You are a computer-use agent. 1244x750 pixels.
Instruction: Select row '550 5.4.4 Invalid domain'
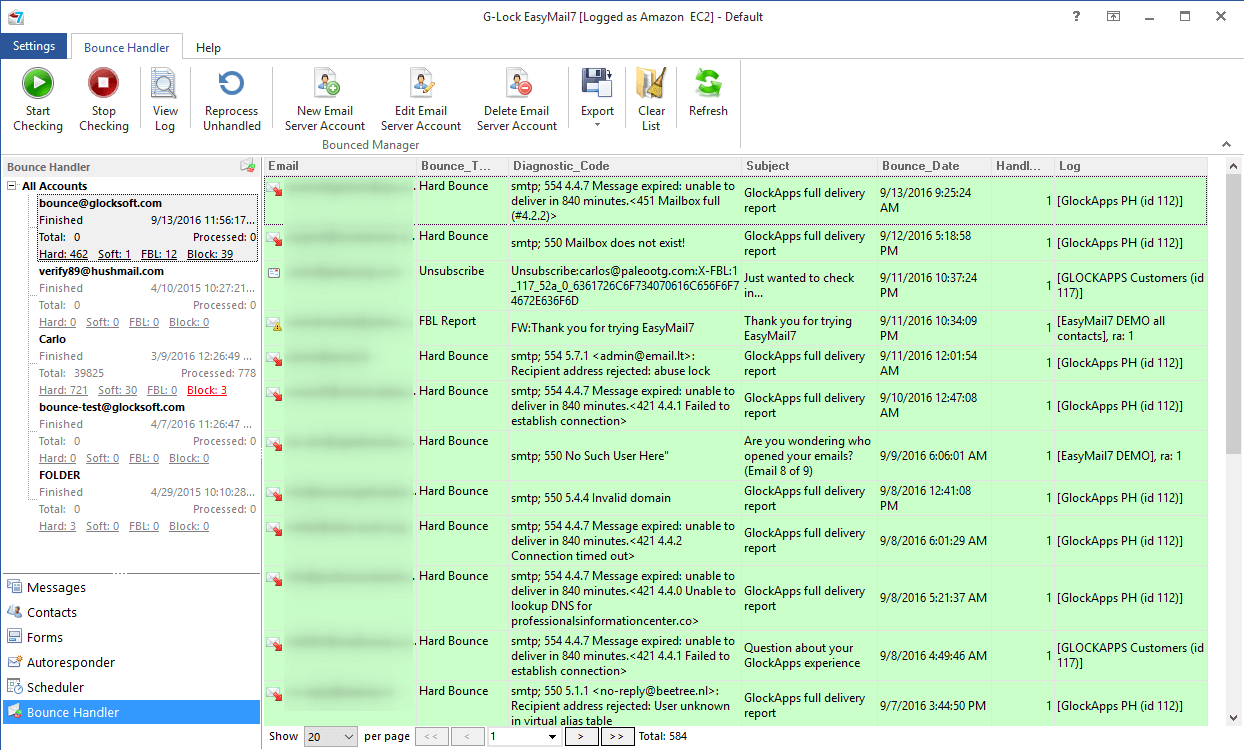click(x=735, y=498)
